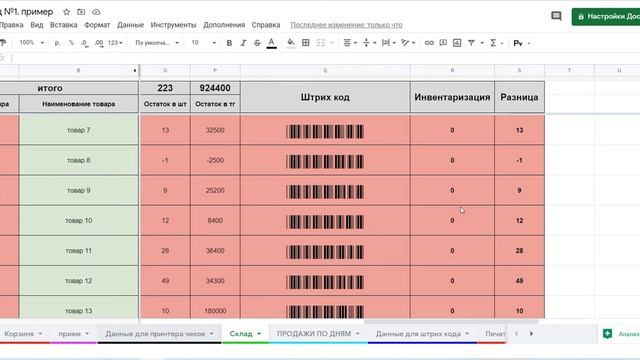Open the Инструменты menu

coord(173,25)
